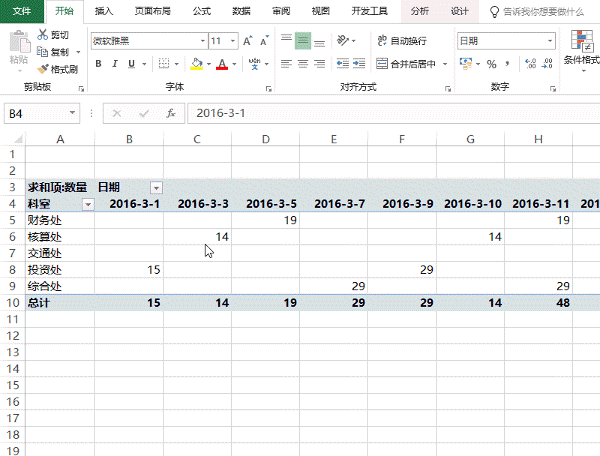Click the Tell Me search box
Image resolution: width=600 pixels, height=456 pixels.
tap(537, 12)
